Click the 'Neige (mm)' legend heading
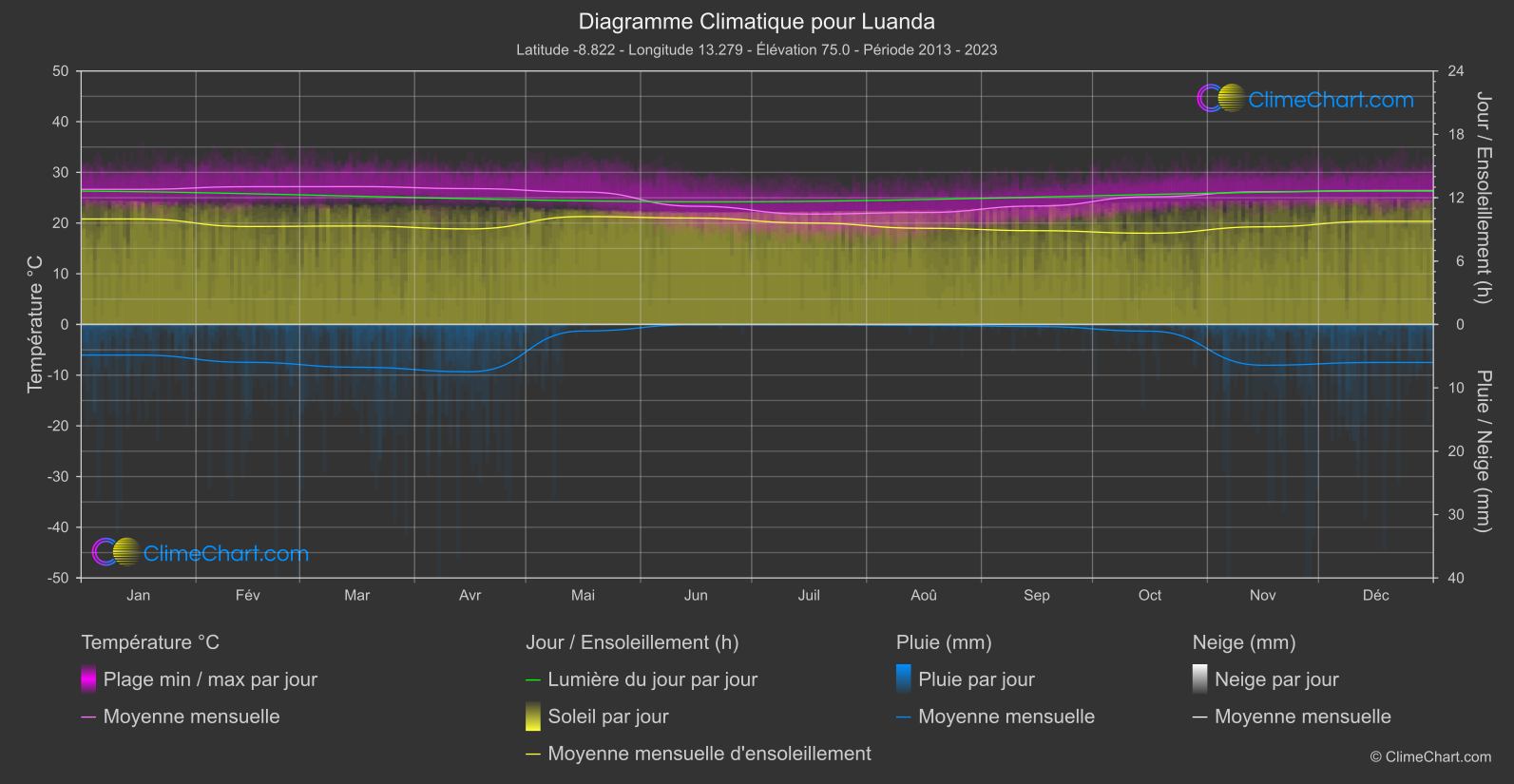Image resolution: width=1514 pixels, height=784 pixels. (1244, 642)
